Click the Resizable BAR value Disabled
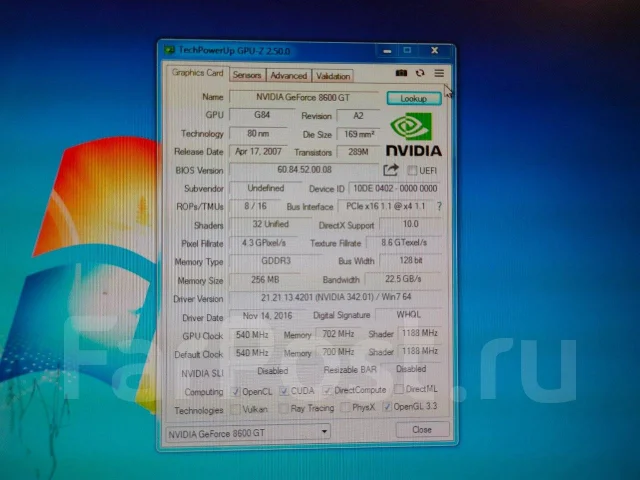This screenshot has height=480, width=640. 411,369
